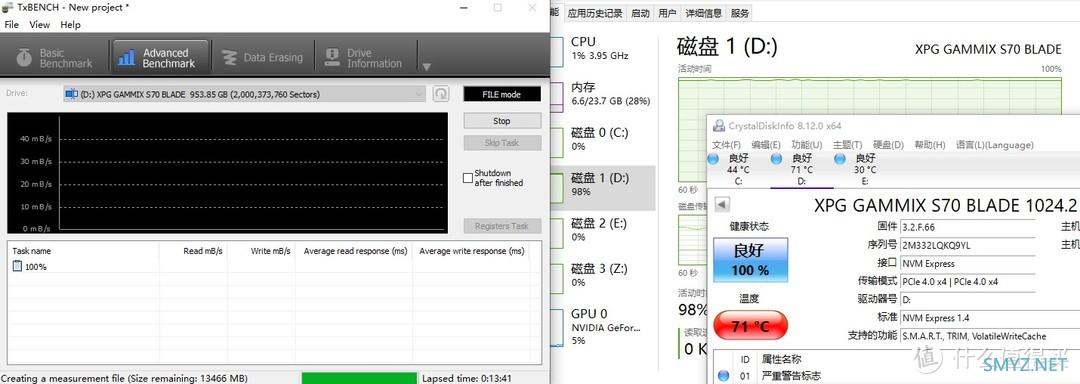The width and height of the screenshot is (1080, 384).
Task: Select 内存 in Task Manager sidebar
Action: click(603, 94)
